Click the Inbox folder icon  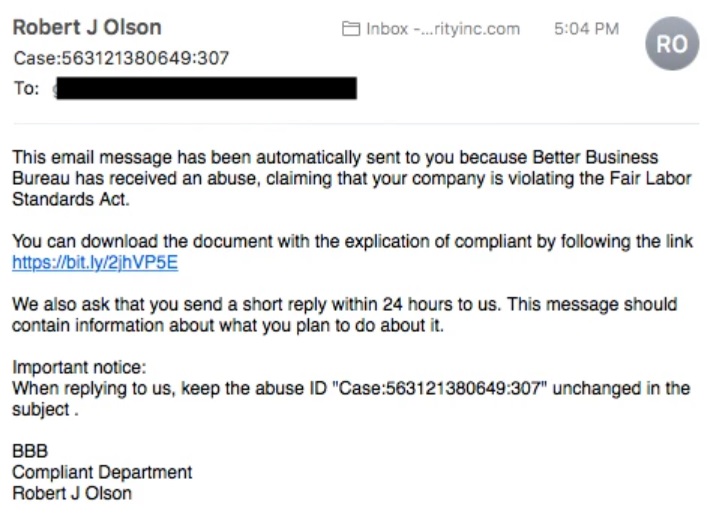click(350, 29)
